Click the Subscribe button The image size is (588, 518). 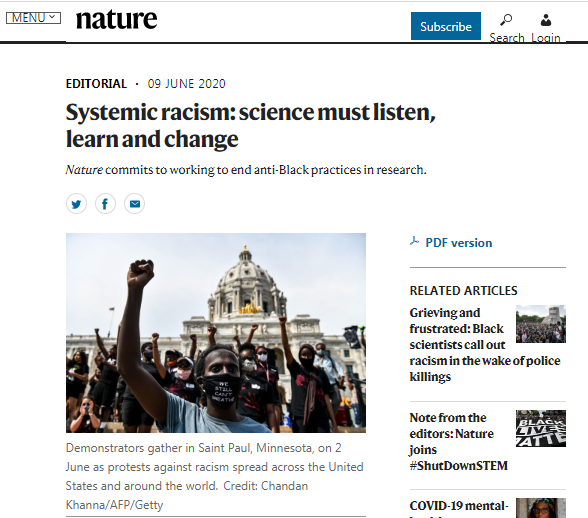(x=446, y=26)
